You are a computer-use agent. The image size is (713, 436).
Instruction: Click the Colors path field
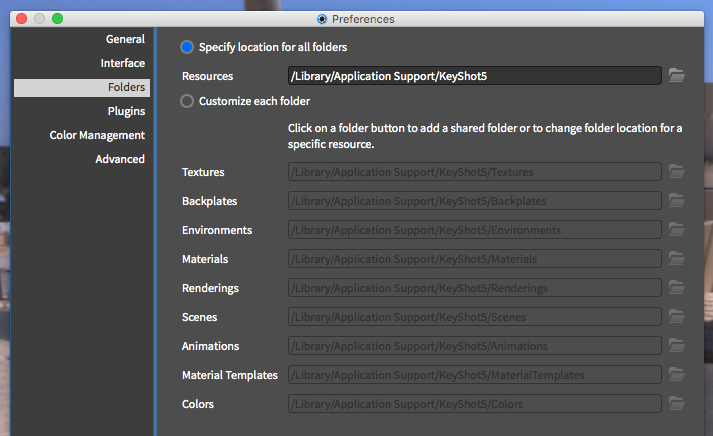475,404
